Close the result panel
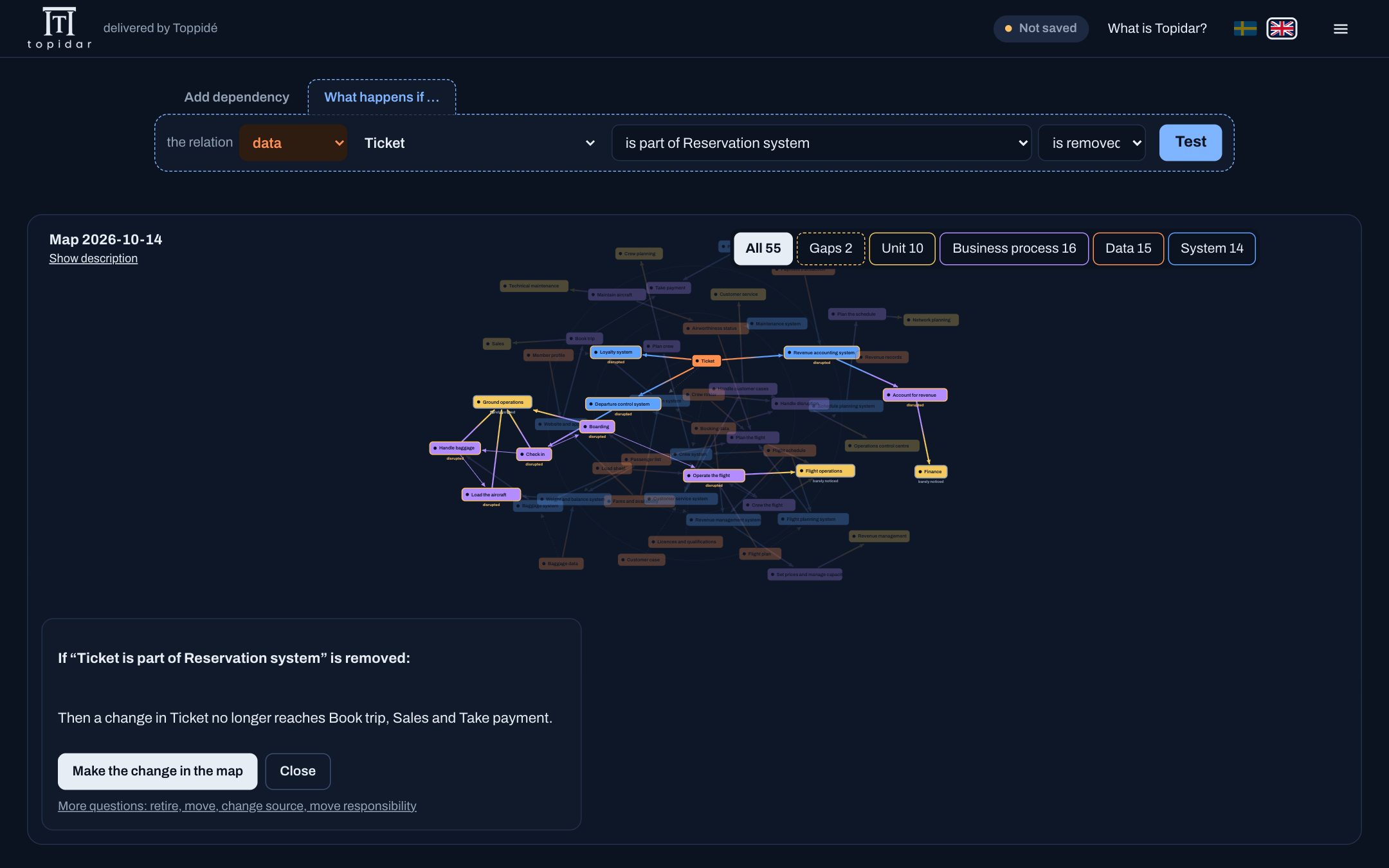 tap(298, 771)
